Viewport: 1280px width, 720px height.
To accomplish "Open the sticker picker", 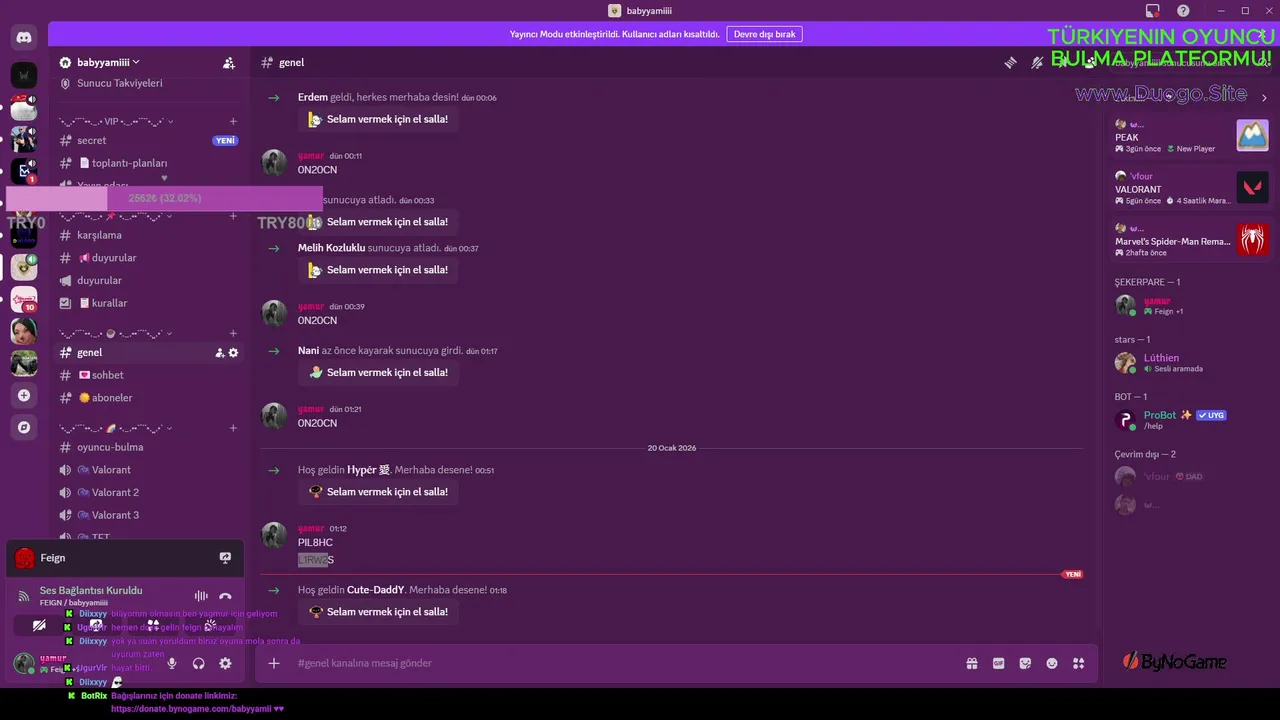I will click(1025, 663).
